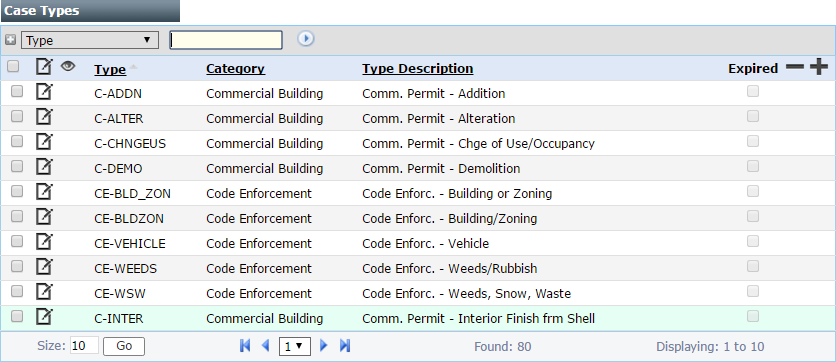Viewport: 836px width, 362px height.
Task: Click edit icon in the header row
Action: pos(44,67)
